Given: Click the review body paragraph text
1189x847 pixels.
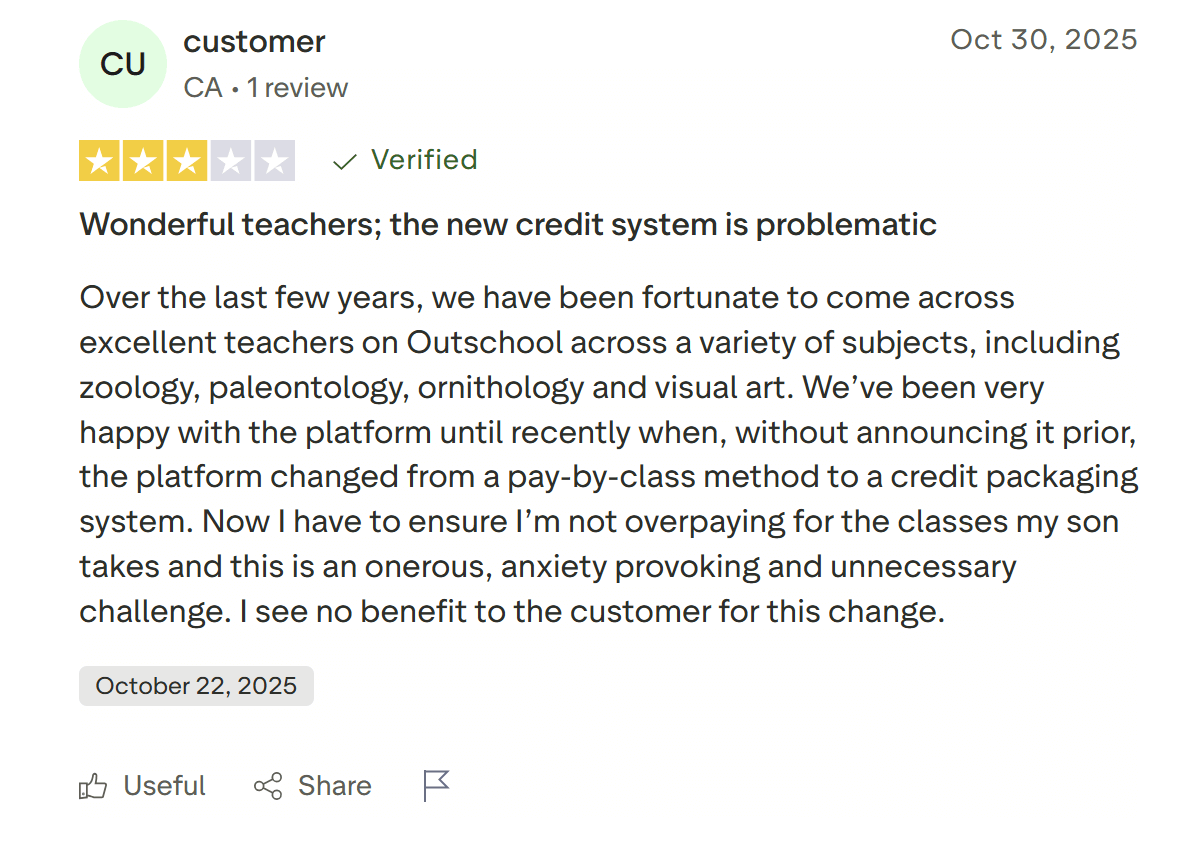Looking at the screenshot, I should pyautogui.click(x=608, y=454).
